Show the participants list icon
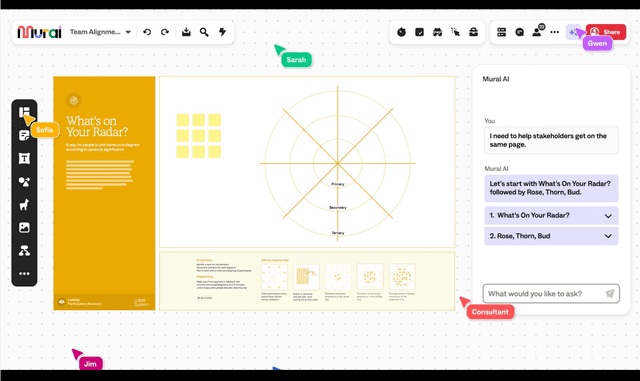The height and width of the screenshot is (381, 640). (538, 31)
